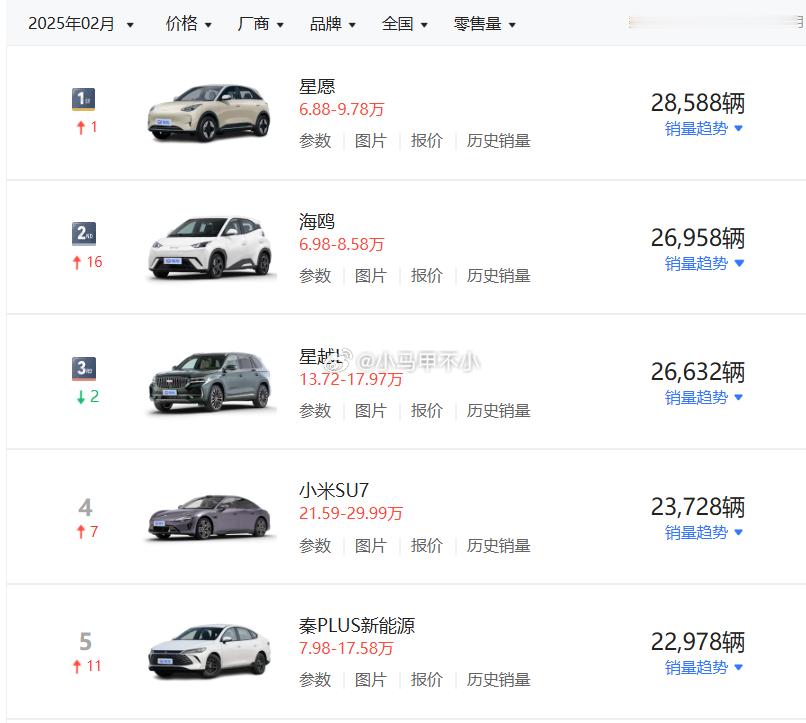Open the 小米SU7 purple car thumbnail

click(x=209, y=517)
